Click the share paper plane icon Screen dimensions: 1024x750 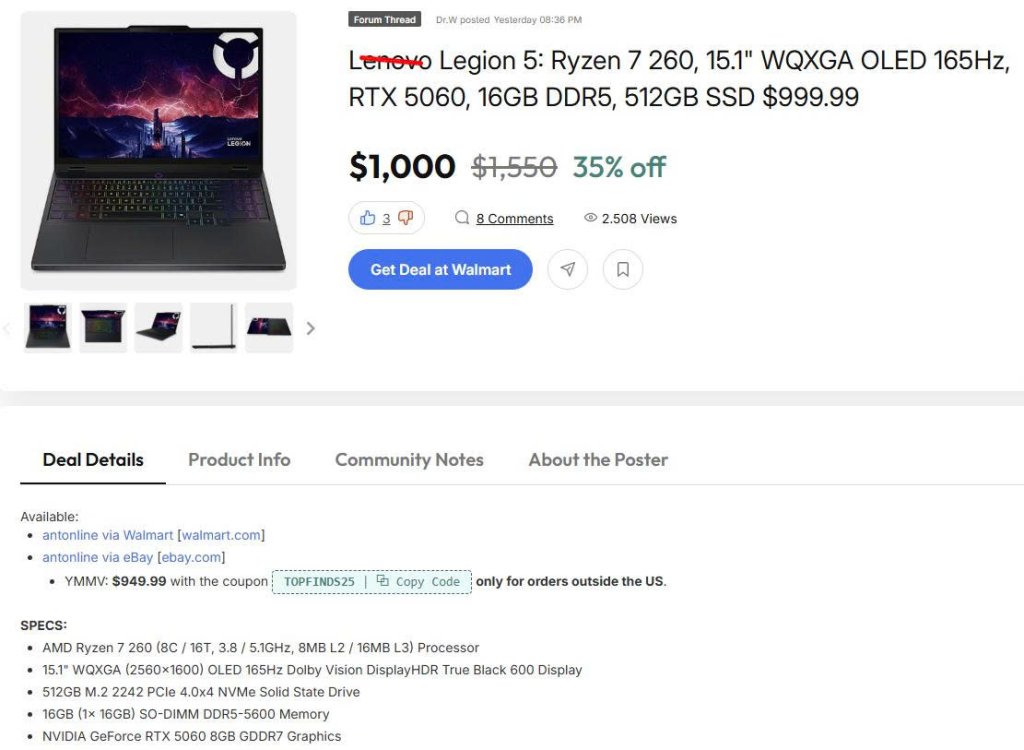point(568,269)
